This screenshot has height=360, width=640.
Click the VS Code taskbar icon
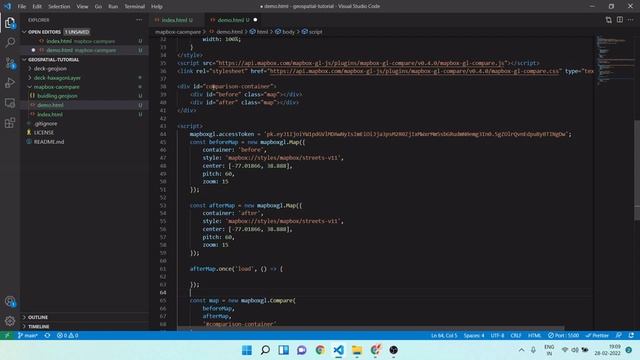pyautogui.click(x=338, y=350)
